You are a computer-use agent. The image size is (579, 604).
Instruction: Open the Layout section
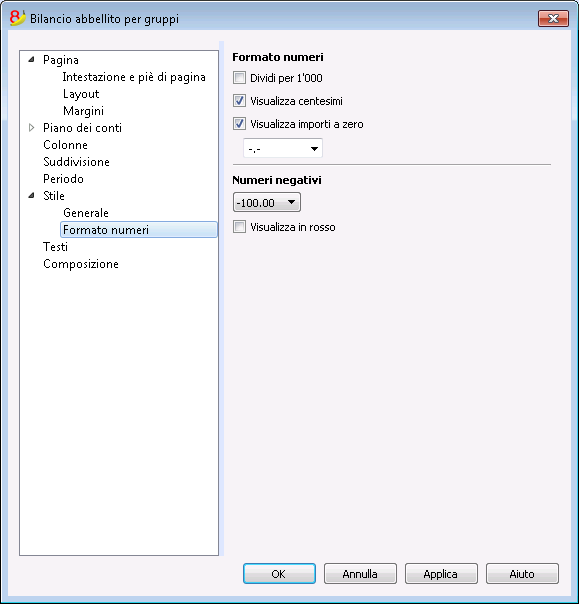81,94
